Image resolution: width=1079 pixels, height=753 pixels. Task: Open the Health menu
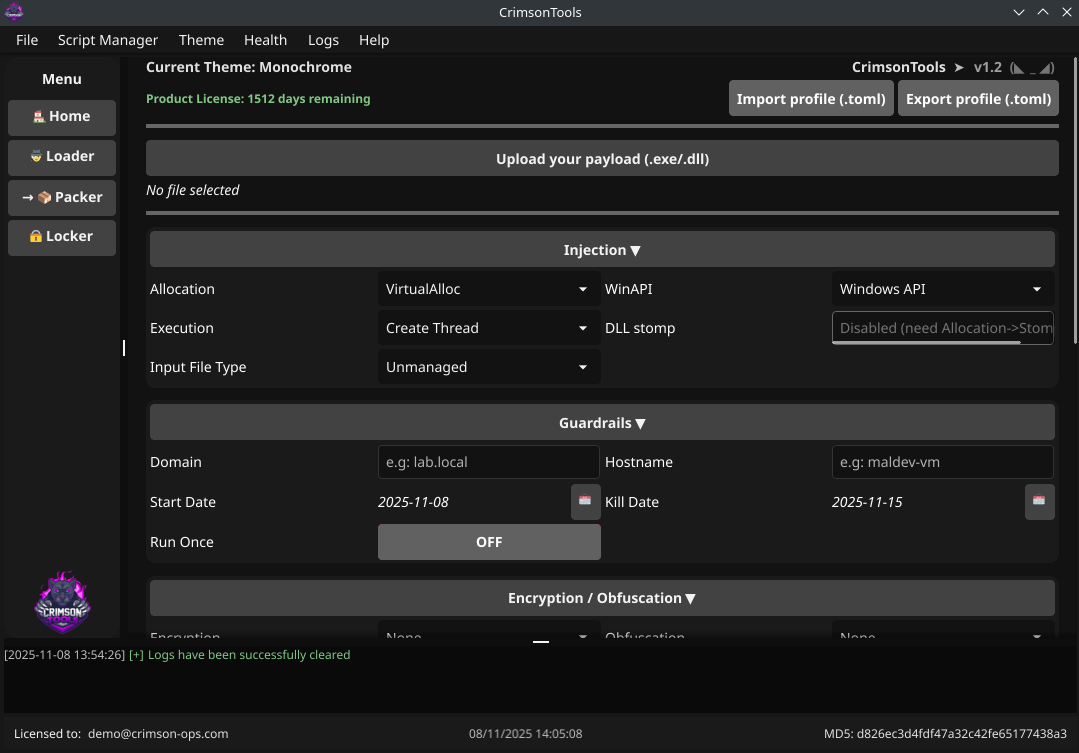coord(265,40)
